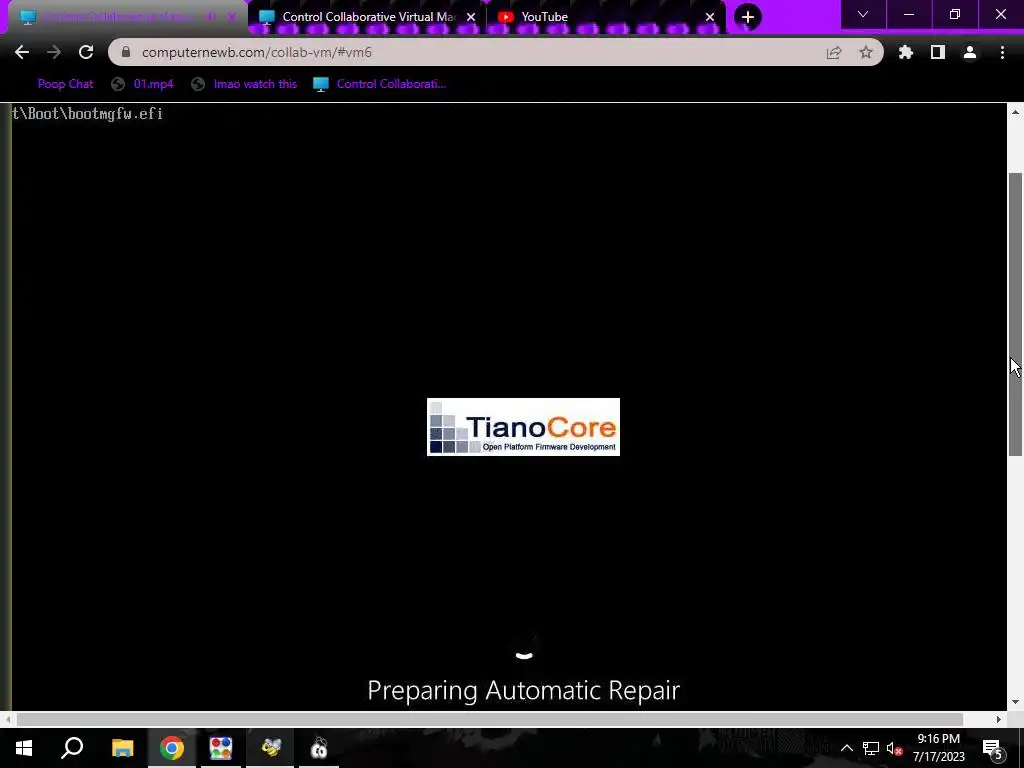Open Windows taskbar search

72,748
